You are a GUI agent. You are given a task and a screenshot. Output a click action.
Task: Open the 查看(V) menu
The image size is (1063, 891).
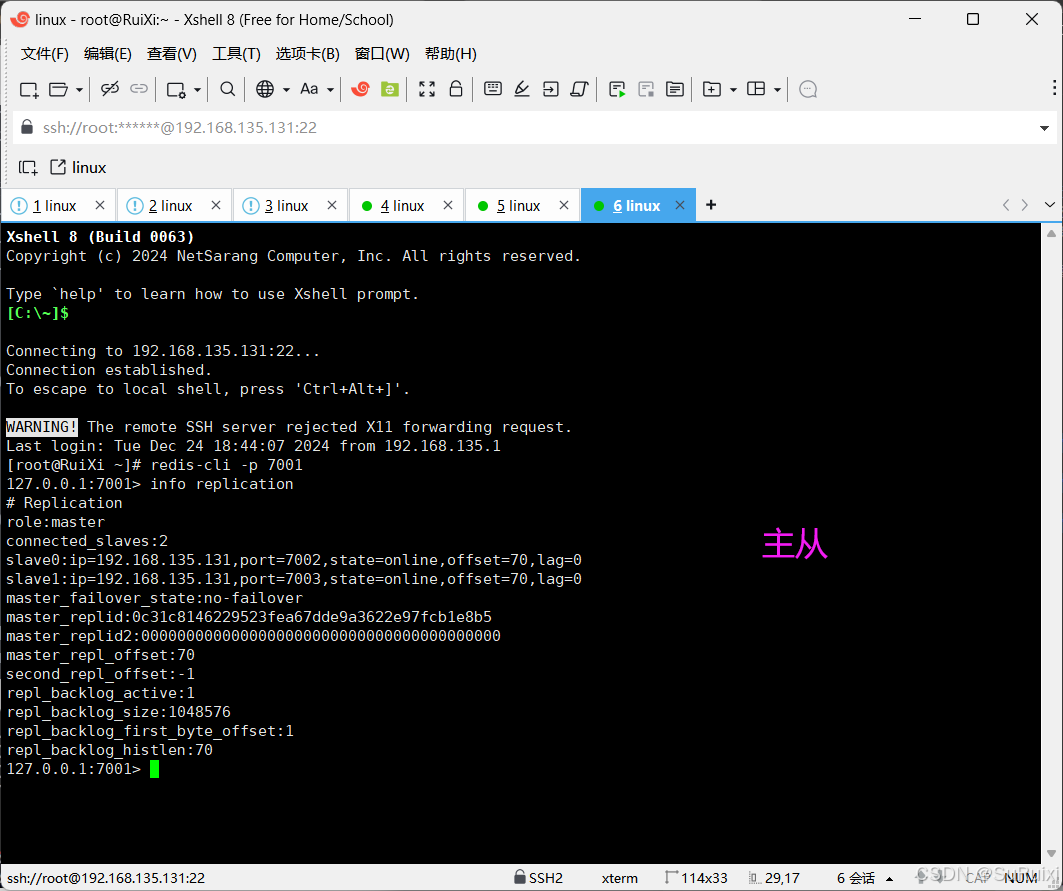[x=172, y=54]
